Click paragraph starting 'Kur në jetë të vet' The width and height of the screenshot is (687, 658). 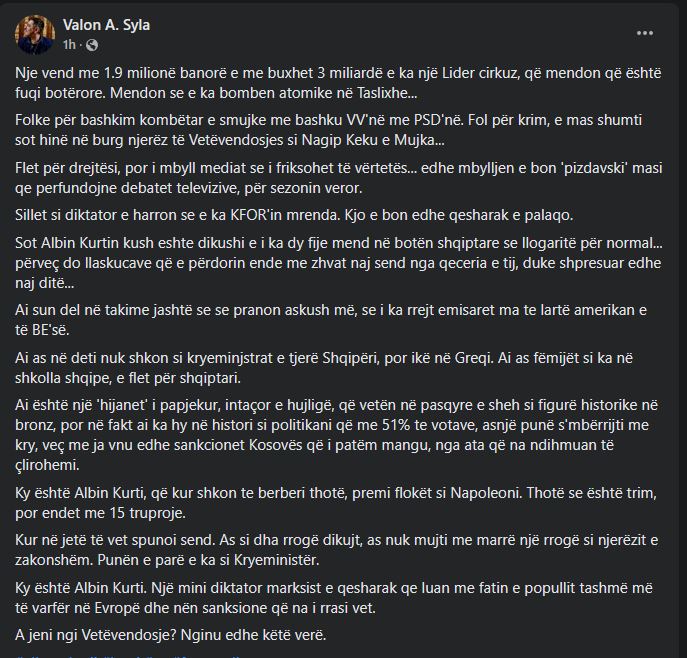(x=336, y=550)
